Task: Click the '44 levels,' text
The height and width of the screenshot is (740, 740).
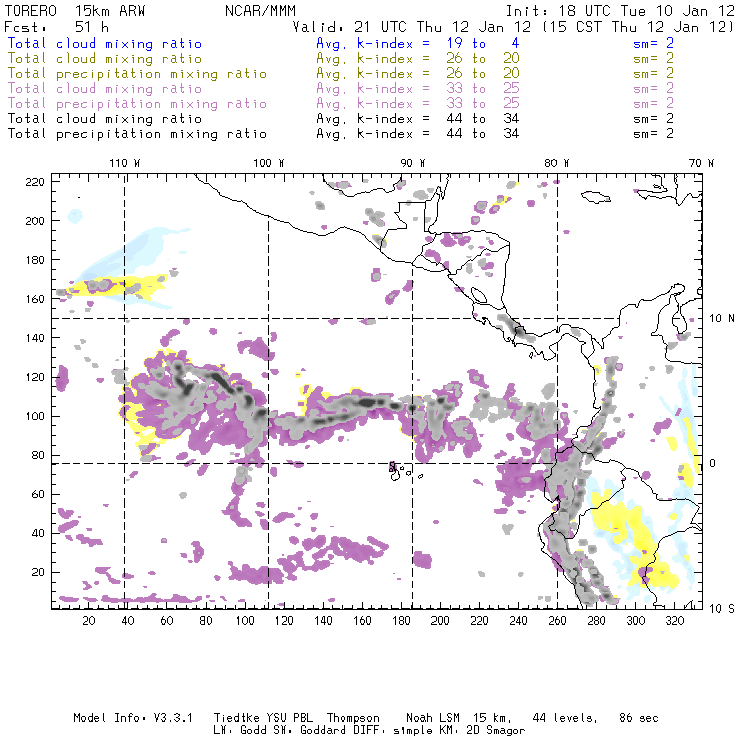Action: 565,718
